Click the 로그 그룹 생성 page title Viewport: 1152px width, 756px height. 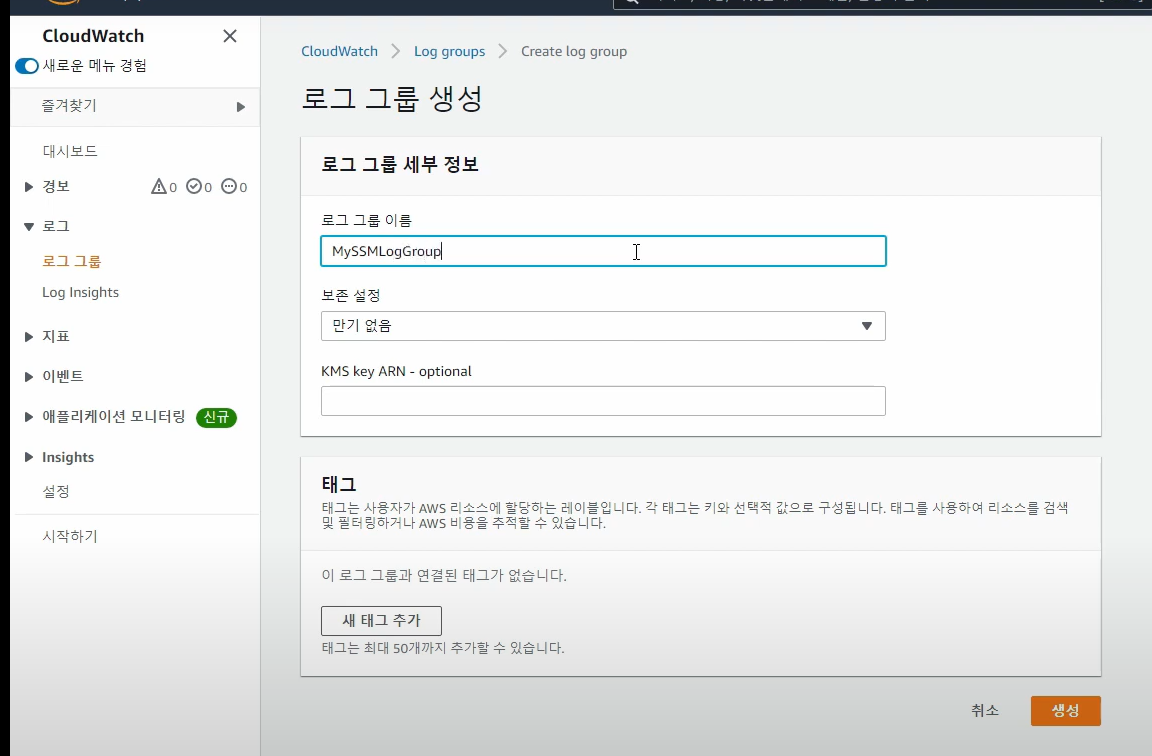(x=392, y=98)
